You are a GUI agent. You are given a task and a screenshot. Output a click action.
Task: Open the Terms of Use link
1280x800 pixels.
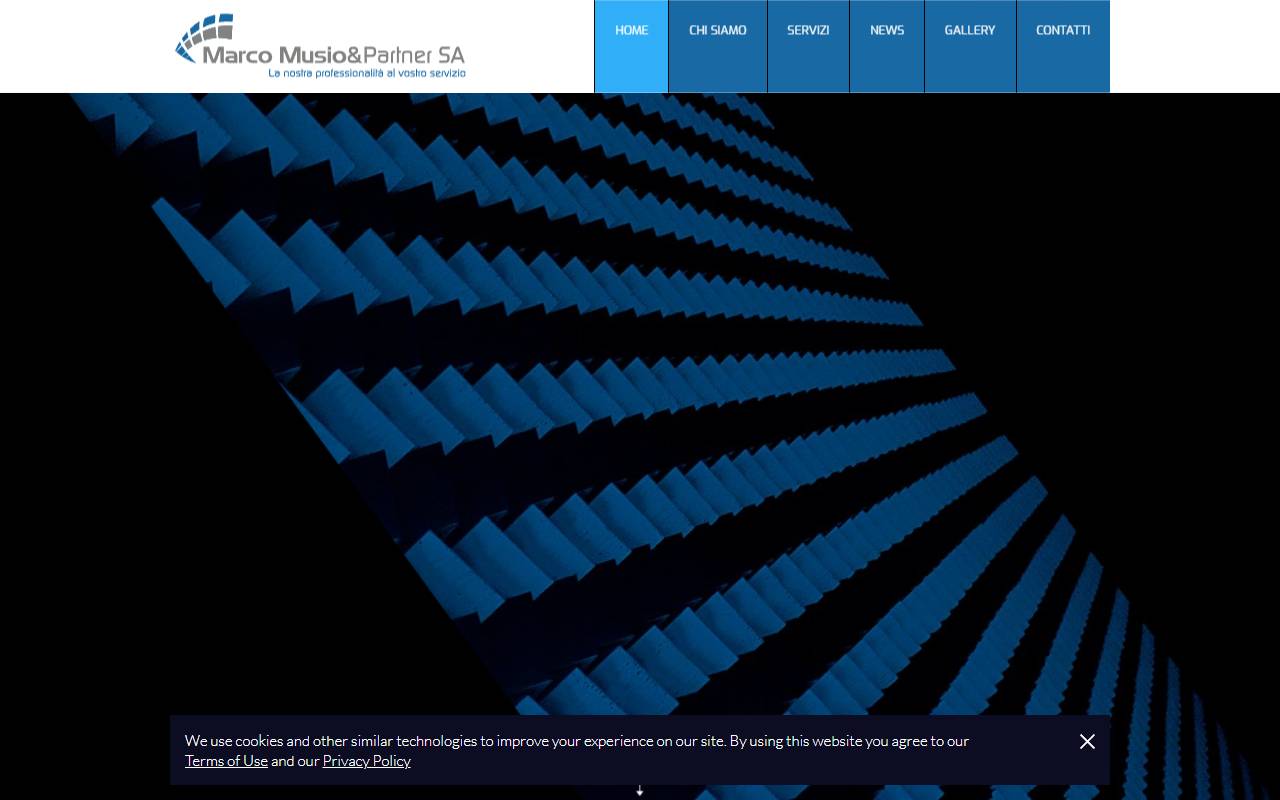pyautogui.click(x=226, y=761)
